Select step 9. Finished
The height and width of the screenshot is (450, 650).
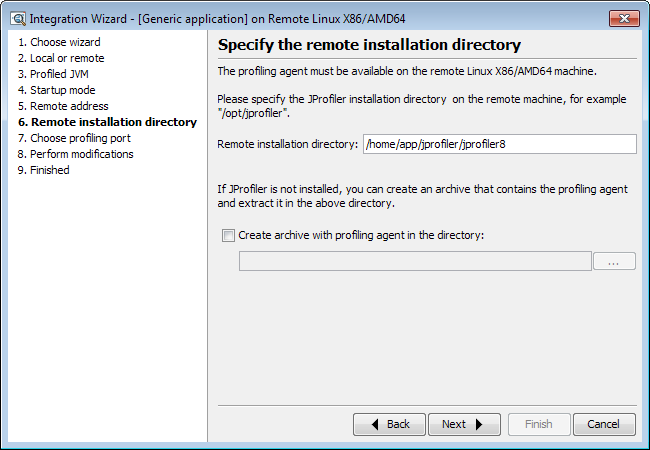tap(44, 170)
